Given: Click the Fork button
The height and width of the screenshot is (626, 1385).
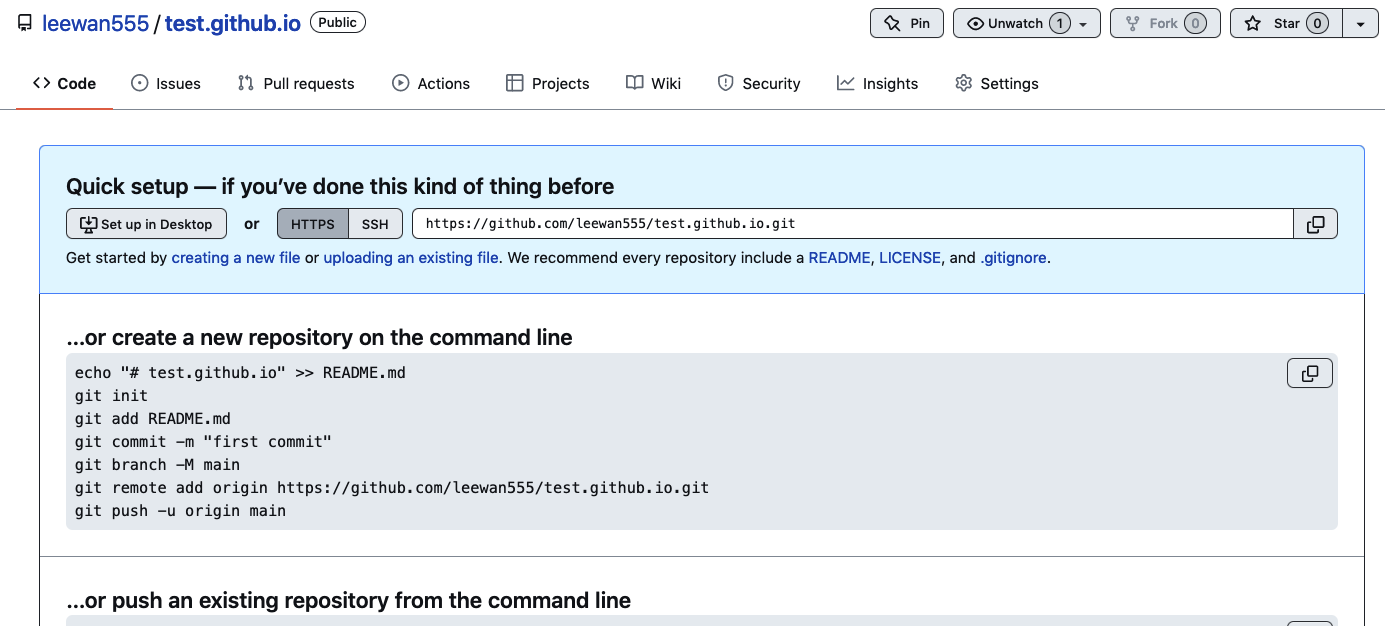Looking at the screenshot, I should pyautogui.click(x=1165, y=23).
